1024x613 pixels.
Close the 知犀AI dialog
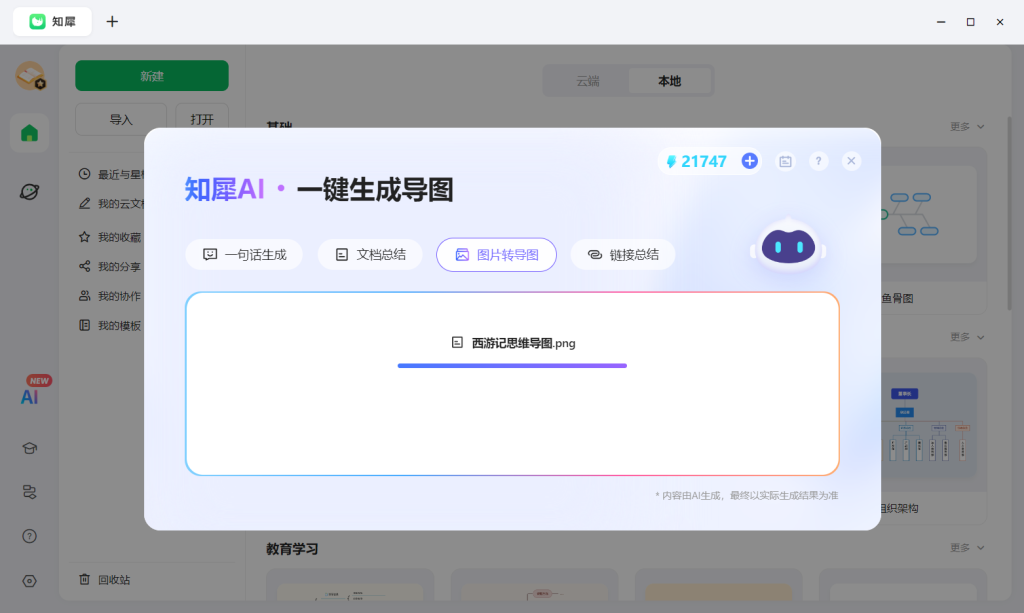tap(851, 161)
